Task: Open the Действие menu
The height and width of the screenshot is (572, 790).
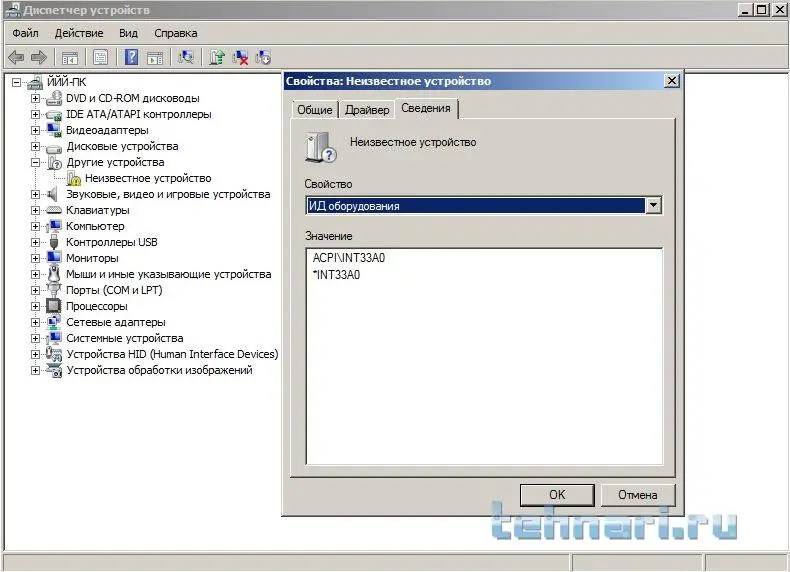Action: tap(79, 33)
